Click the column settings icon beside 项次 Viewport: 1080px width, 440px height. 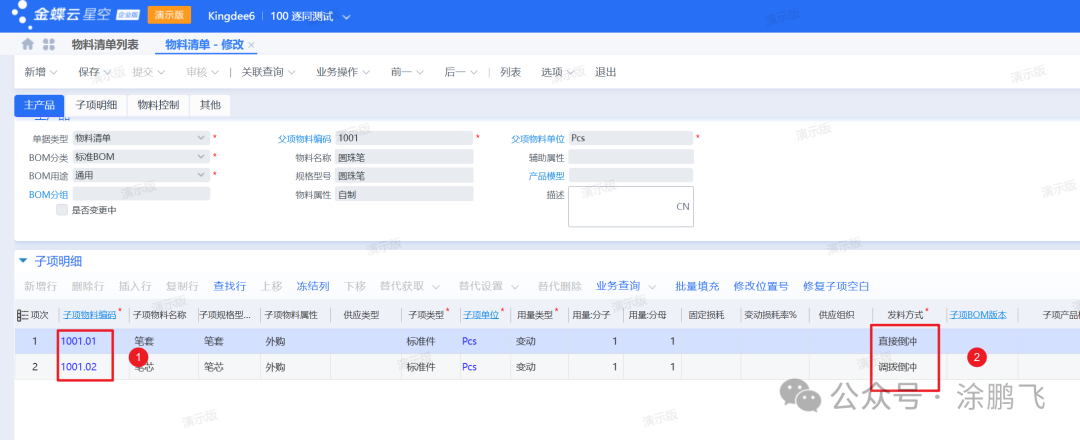pos(22,315)
